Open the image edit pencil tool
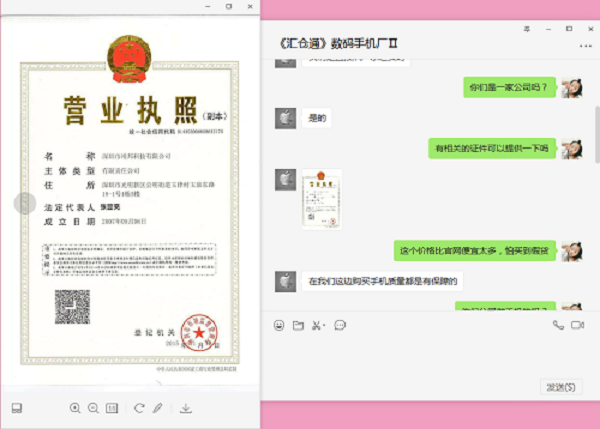The height and width of the screenshot is (429, 600). click(155, 407)
